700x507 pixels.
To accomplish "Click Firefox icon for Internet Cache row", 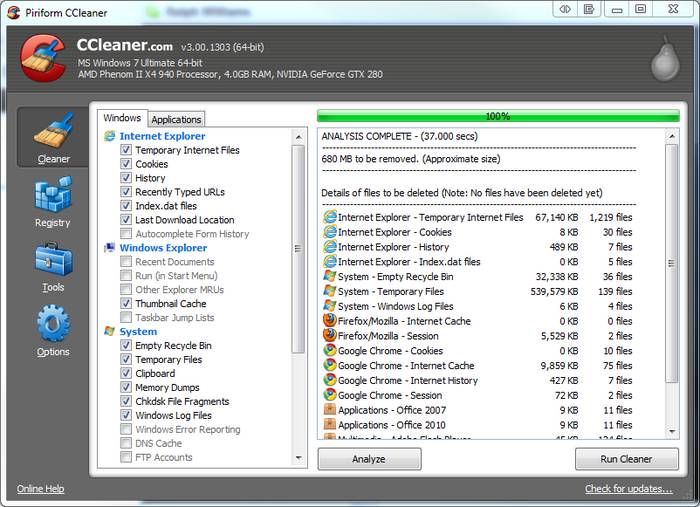I will (330, 321).
